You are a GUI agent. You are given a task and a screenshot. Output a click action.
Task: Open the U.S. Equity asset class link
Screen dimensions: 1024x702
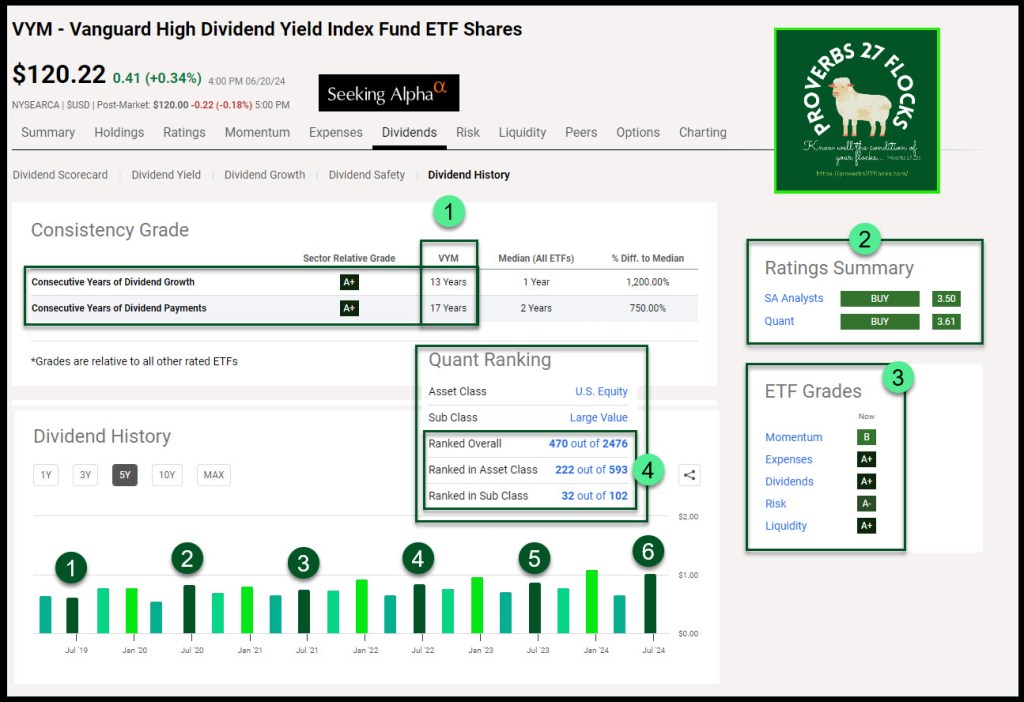tap(603, 392)
